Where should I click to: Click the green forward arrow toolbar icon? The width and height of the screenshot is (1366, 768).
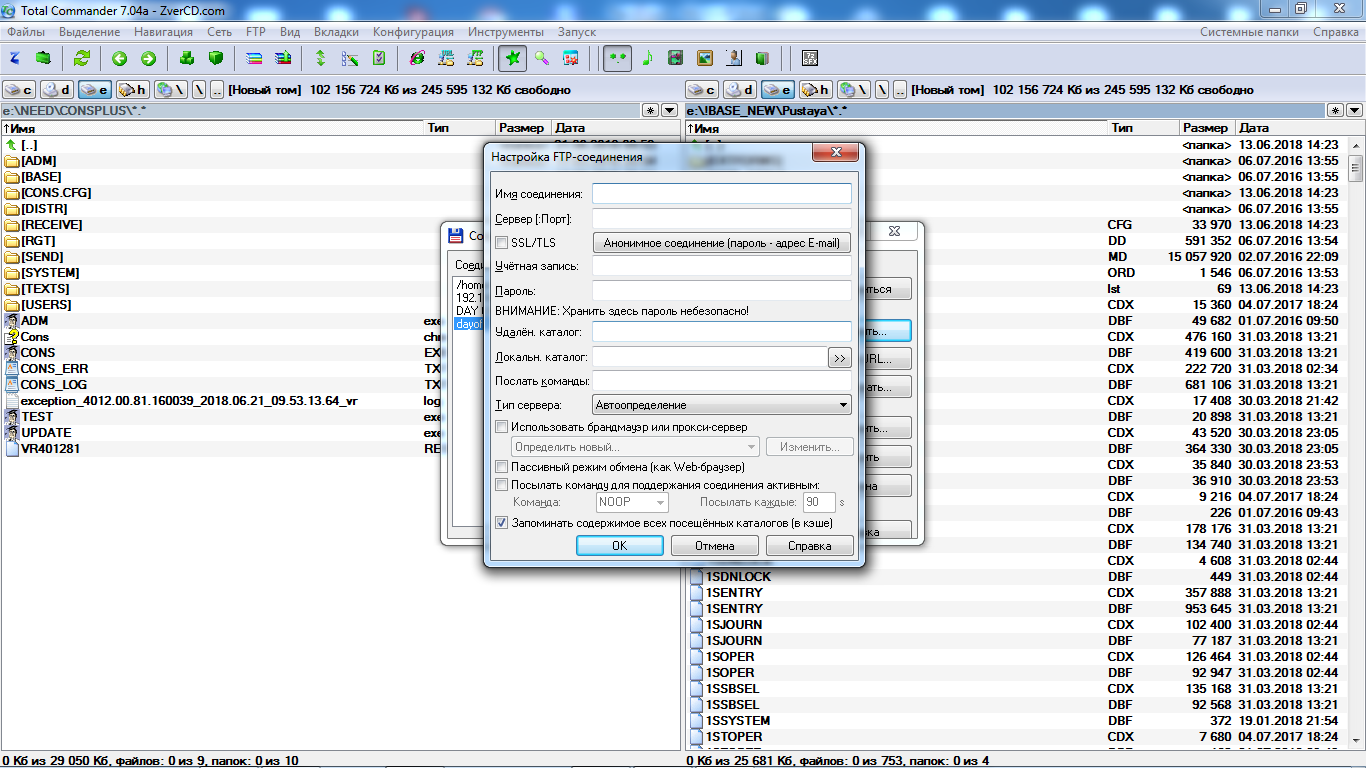pos(148,58)
